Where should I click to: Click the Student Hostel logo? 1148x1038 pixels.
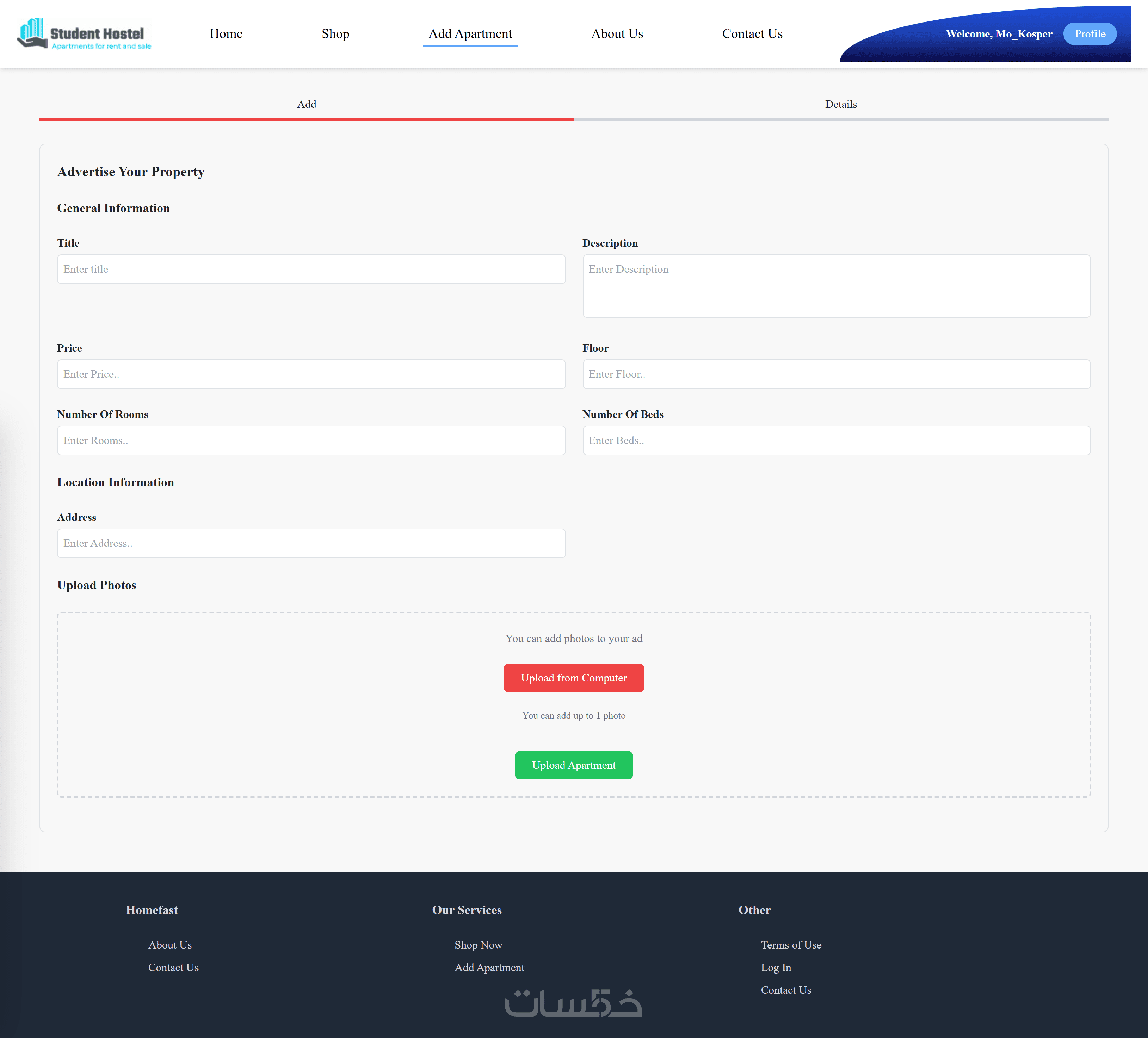coord(84,34)
